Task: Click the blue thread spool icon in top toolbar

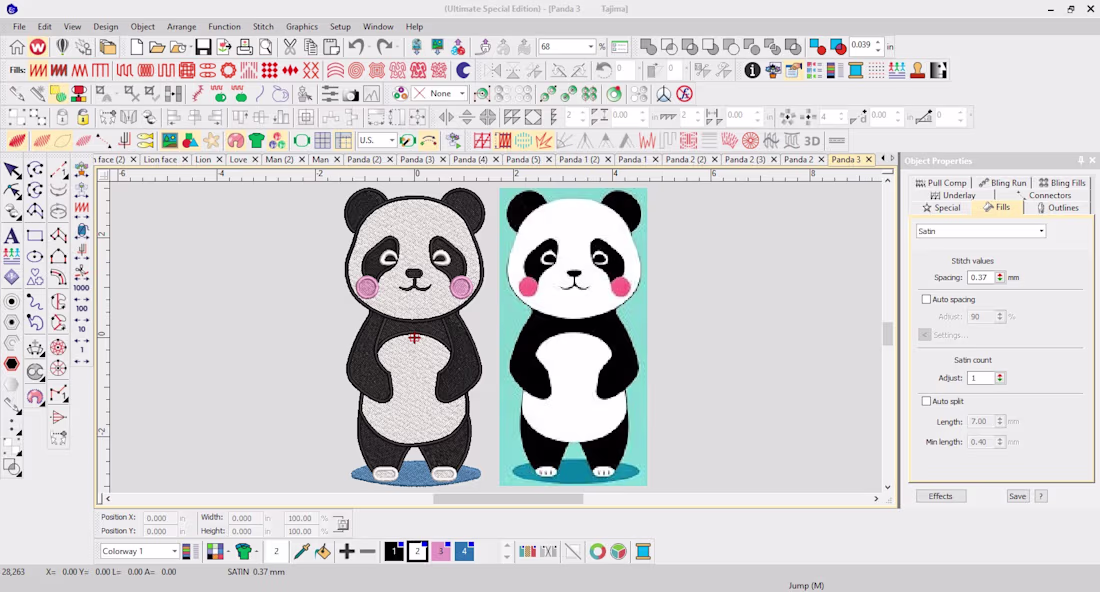Action: tap(855, 70)
